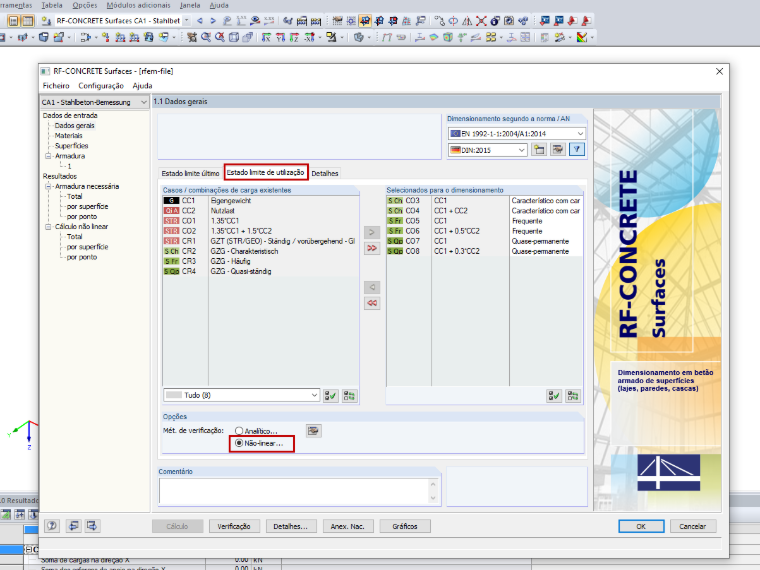Viewport: 760px width, 570px height.
Task: Click the previous table icon at bottom left
Action: (x=73, y=526)
